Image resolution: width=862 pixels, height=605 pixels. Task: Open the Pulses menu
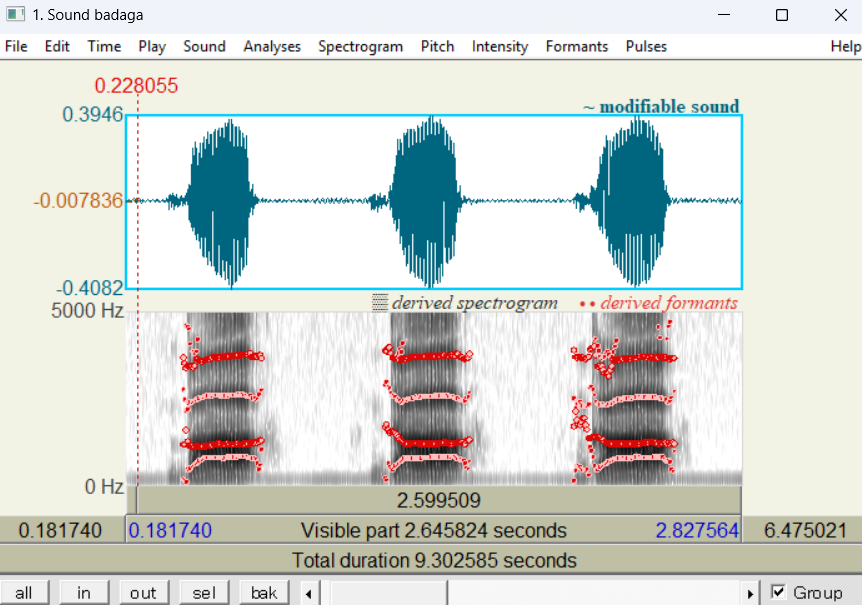pos(646,47)
